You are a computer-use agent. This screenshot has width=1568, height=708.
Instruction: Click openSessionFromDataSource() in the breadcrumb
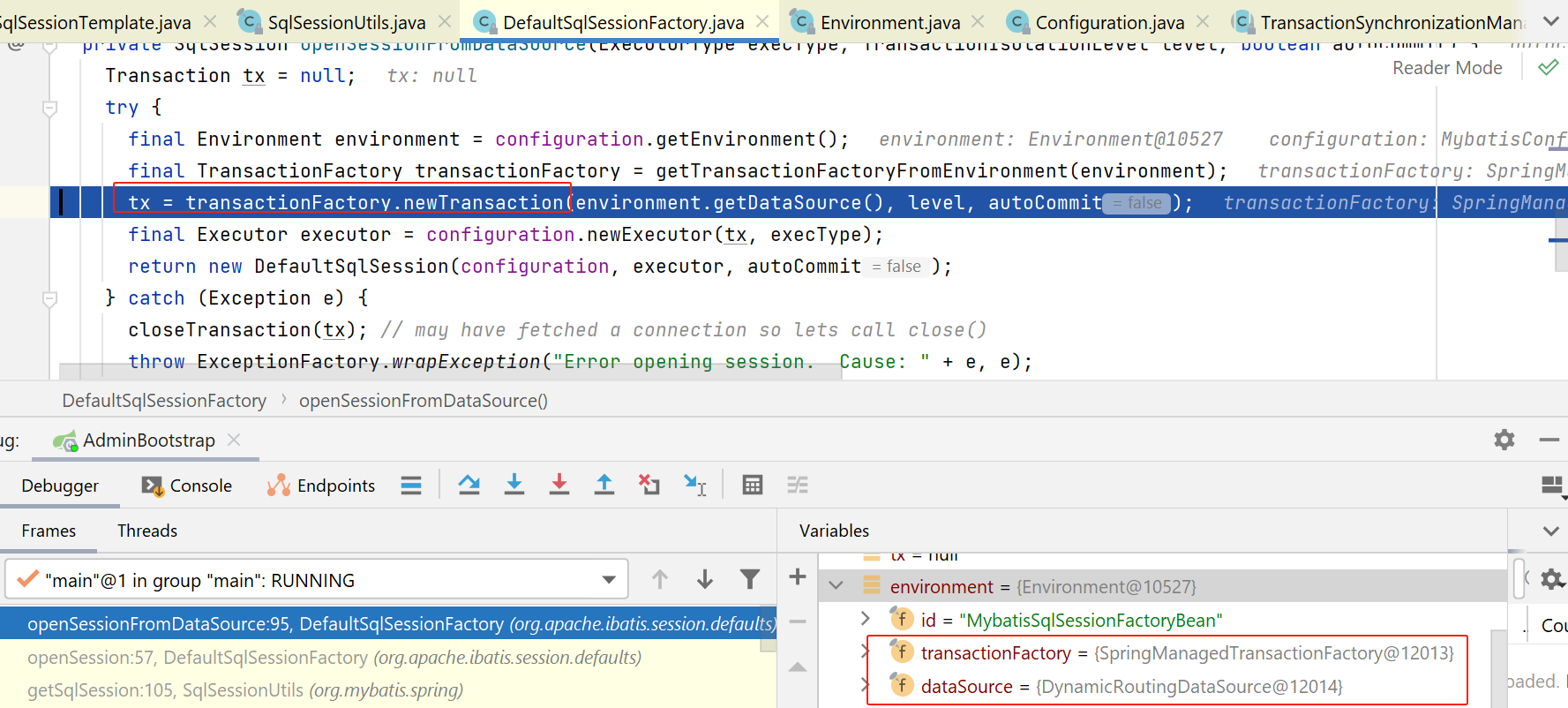coord(423,401)
